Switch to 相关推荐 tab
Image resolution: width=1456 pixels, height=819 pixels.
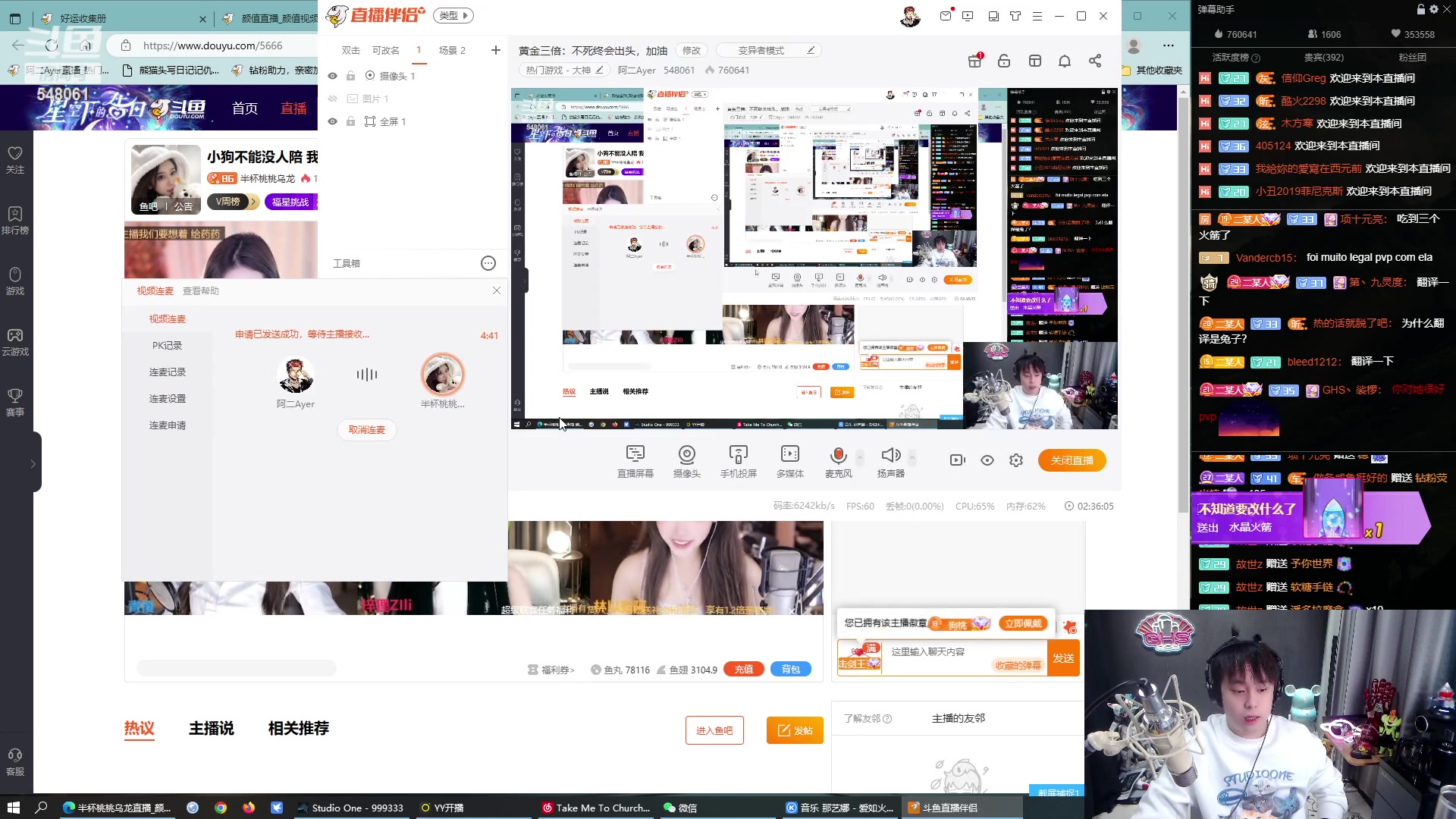click(299, 728)
